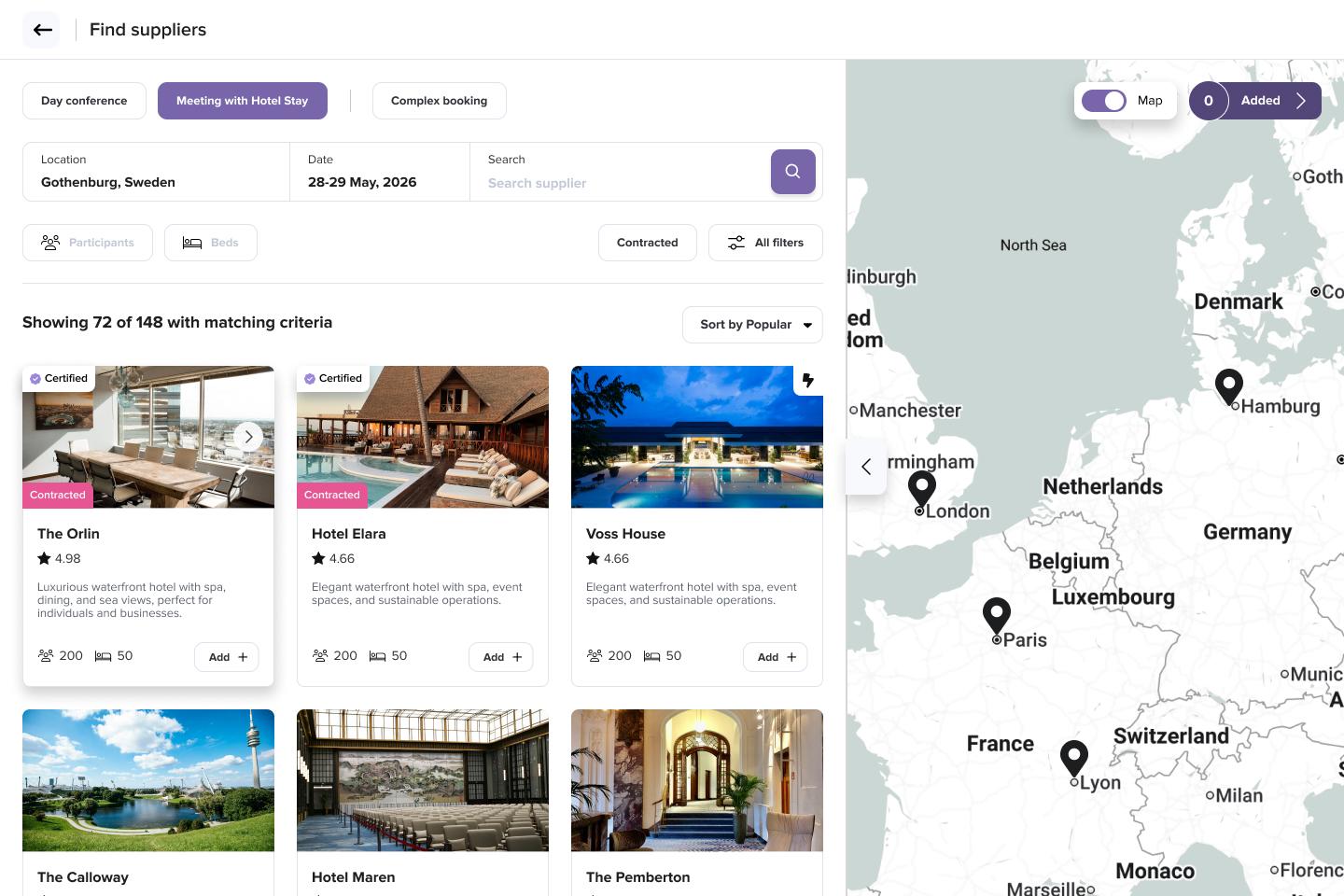This screenshot has width=1344, height=896.
Task: Click beds icon on Hotel Elara card
Action: pos(377,656)
